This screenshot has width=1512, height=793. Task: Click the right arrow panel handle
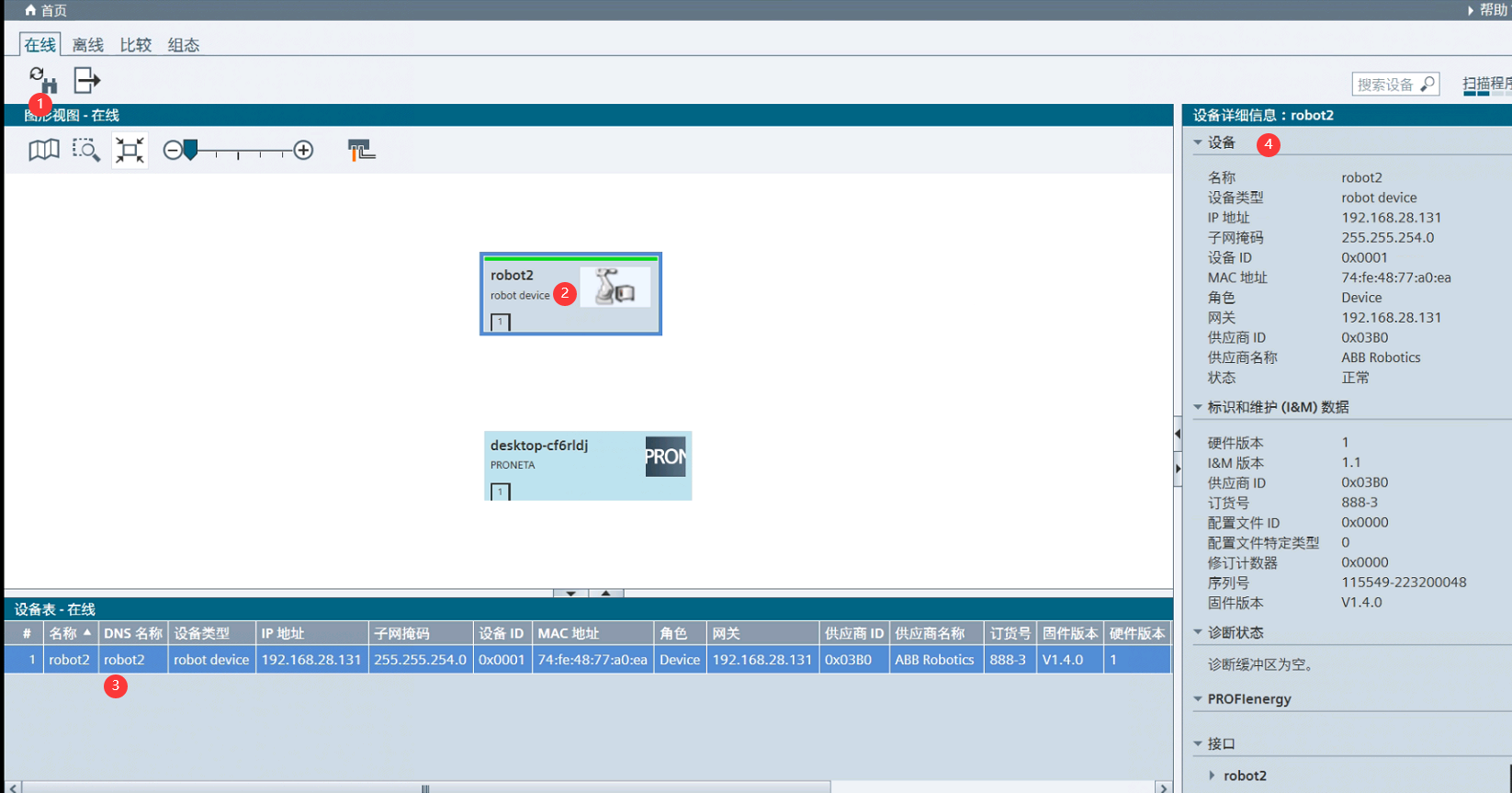1178,469
